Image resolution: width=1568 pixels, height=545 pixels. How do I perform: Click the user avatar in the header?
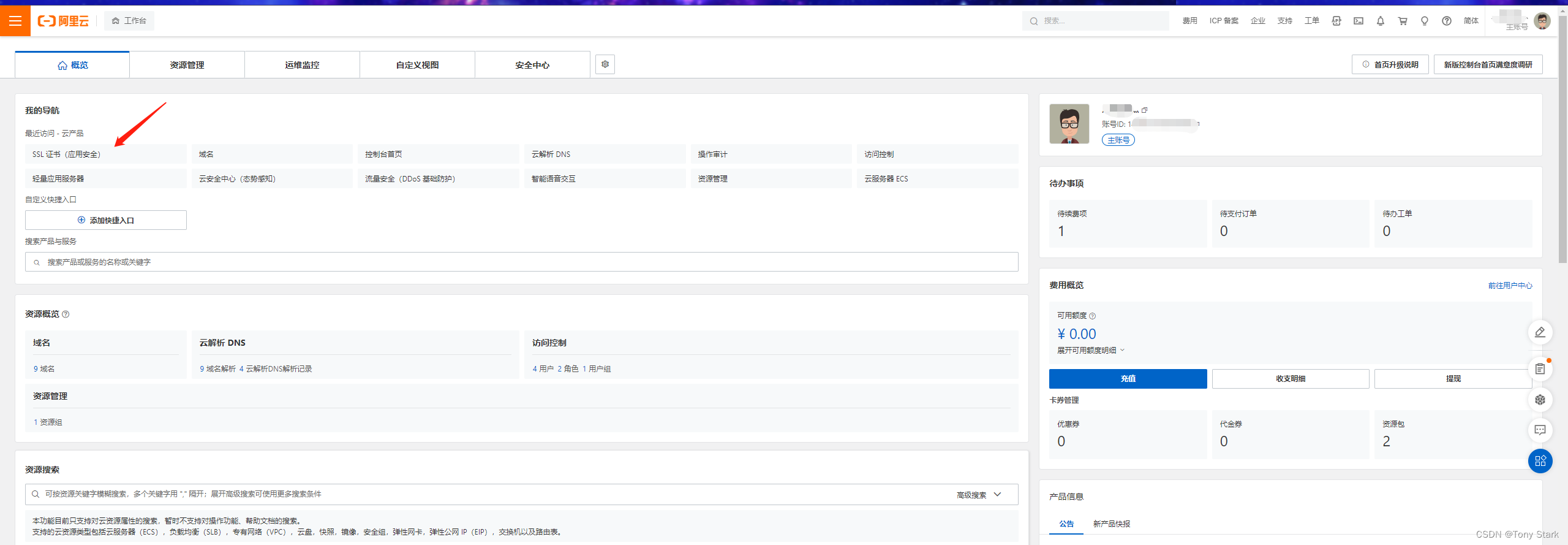[1542, 21]
